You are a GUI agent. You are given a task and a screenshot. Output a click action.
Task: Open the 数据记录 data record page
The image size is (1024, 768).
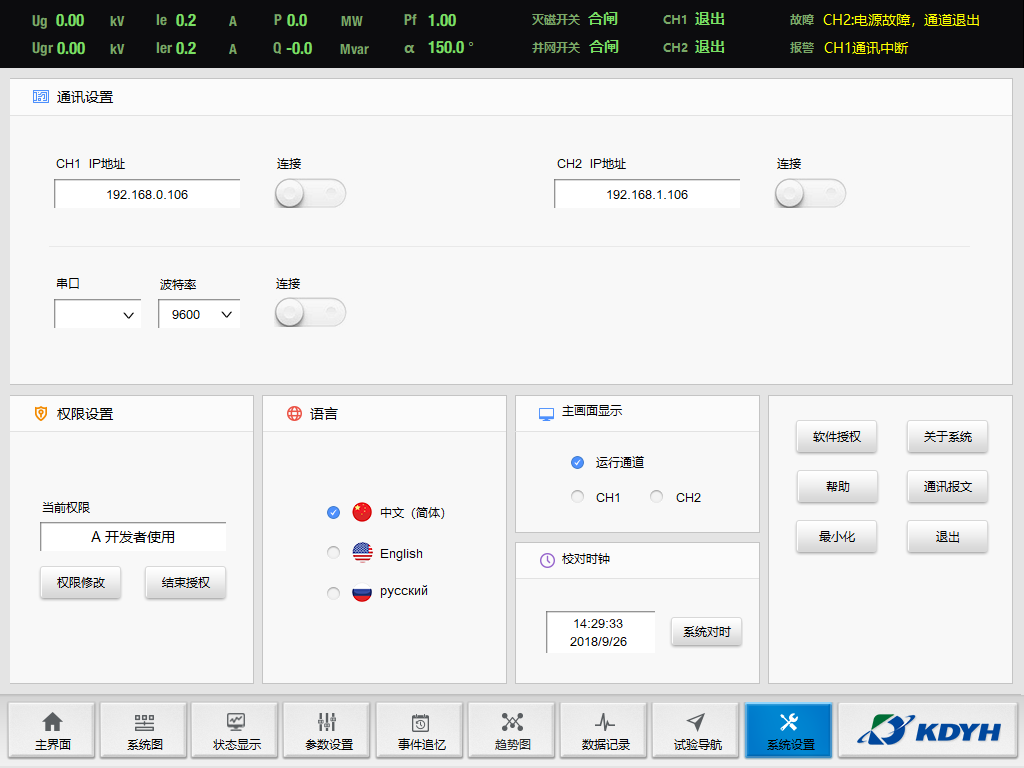click(x=604, y=730)
